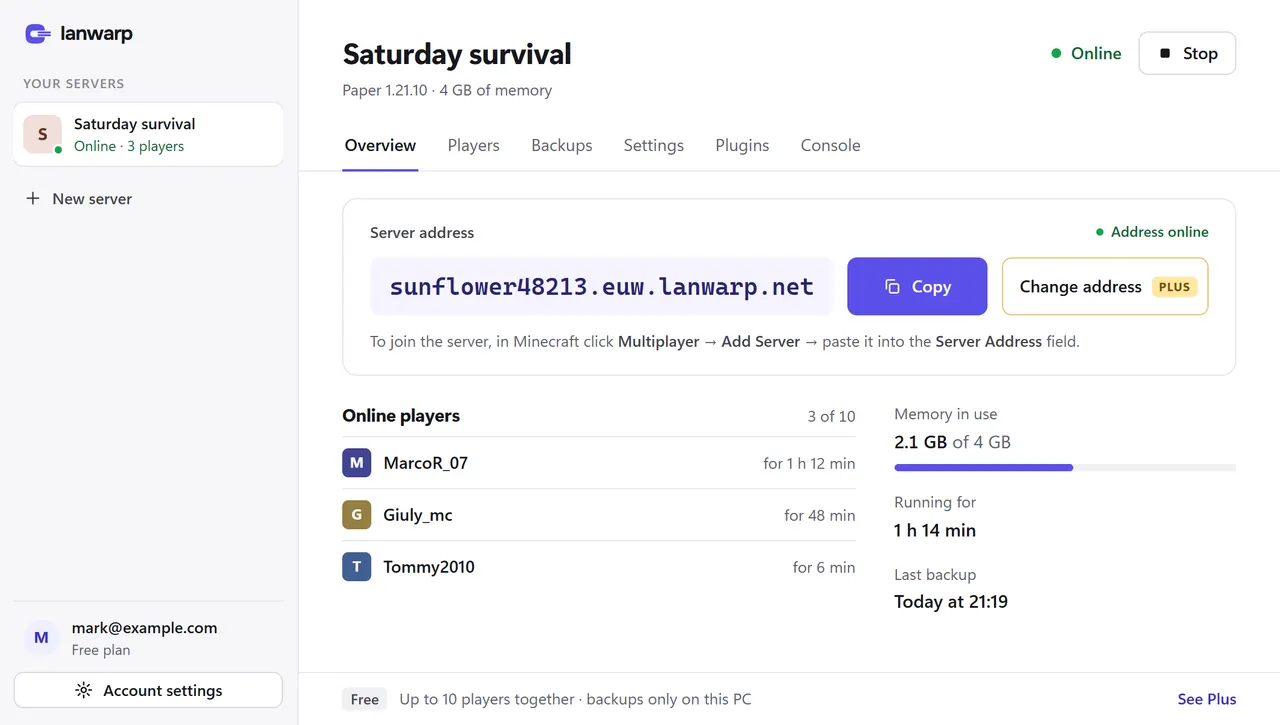Screen dimensions: 1280x725
Task: Click the Saturday survival server avatar
Action: pos(43,134)
